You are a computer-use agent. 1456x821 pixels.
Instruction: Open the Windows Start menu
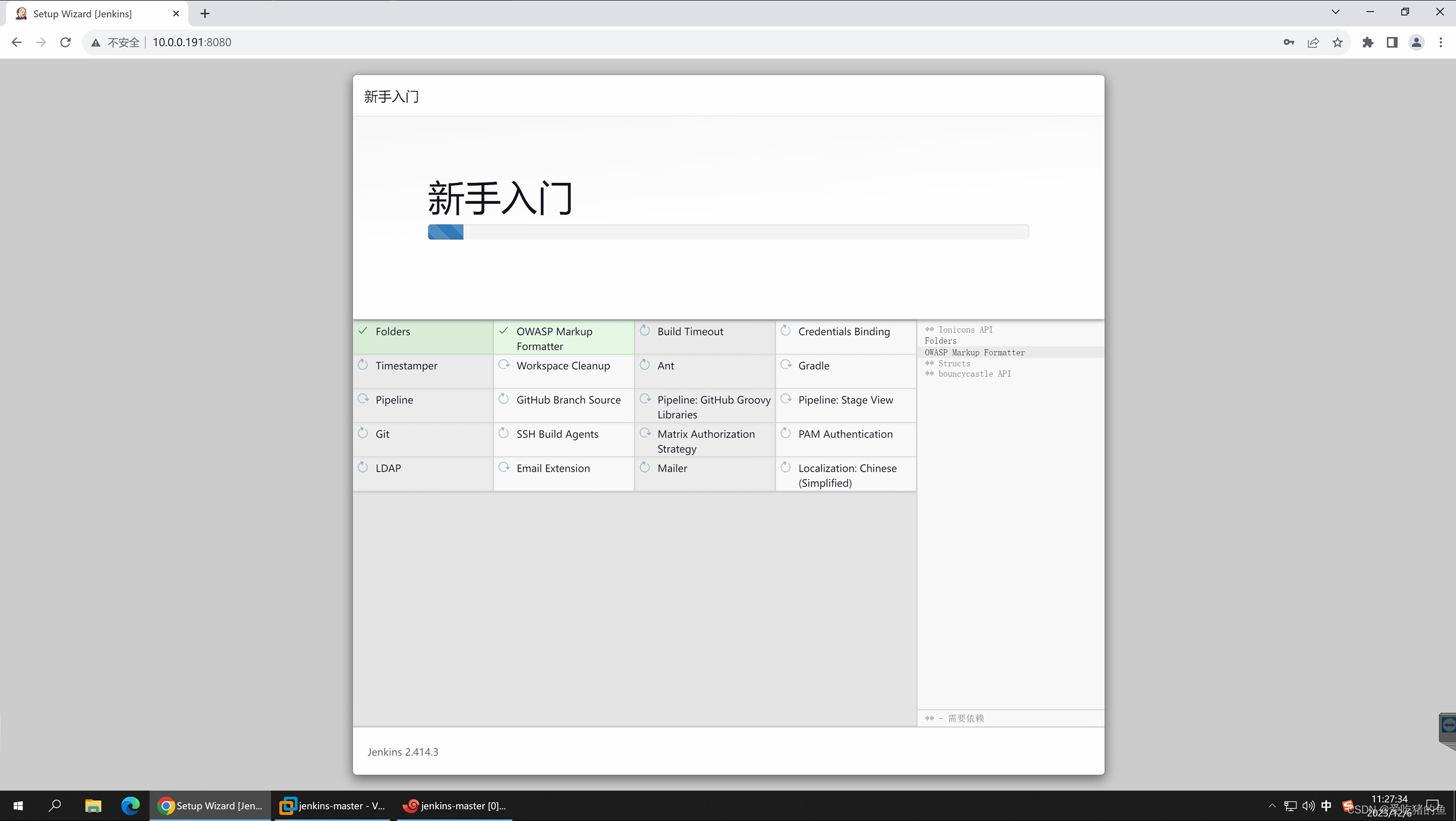[x=18, y=805]
